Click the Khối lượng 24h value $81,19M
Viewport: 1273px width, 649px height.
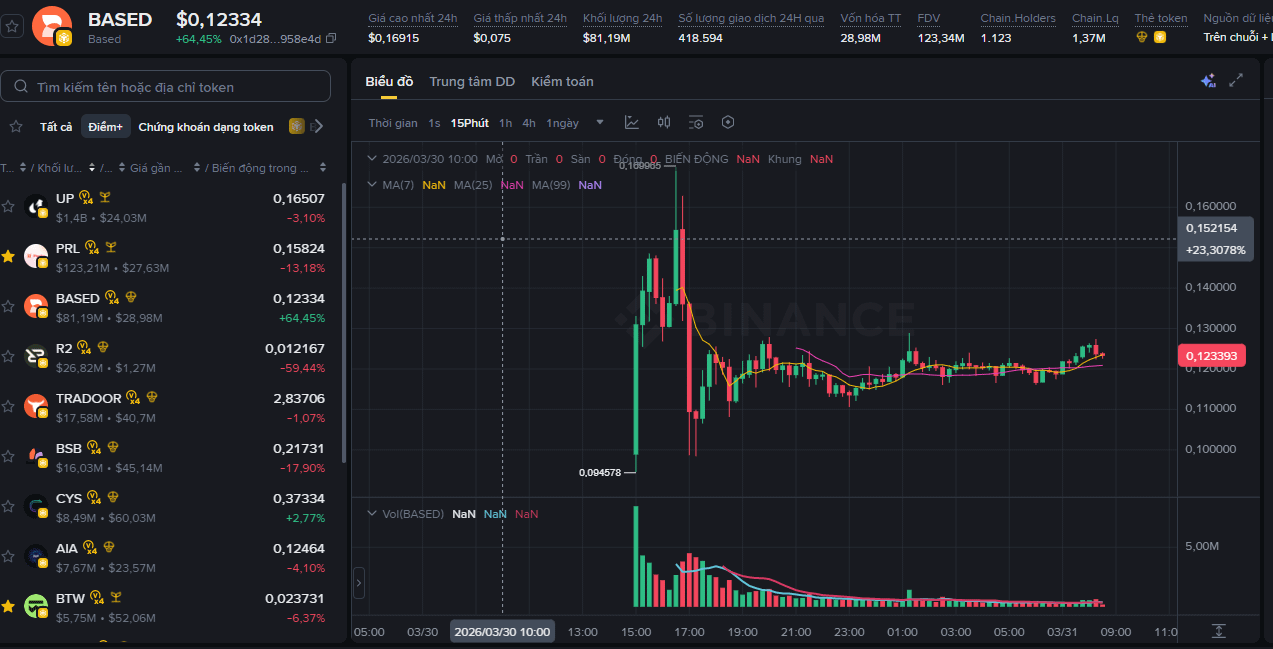606,38
